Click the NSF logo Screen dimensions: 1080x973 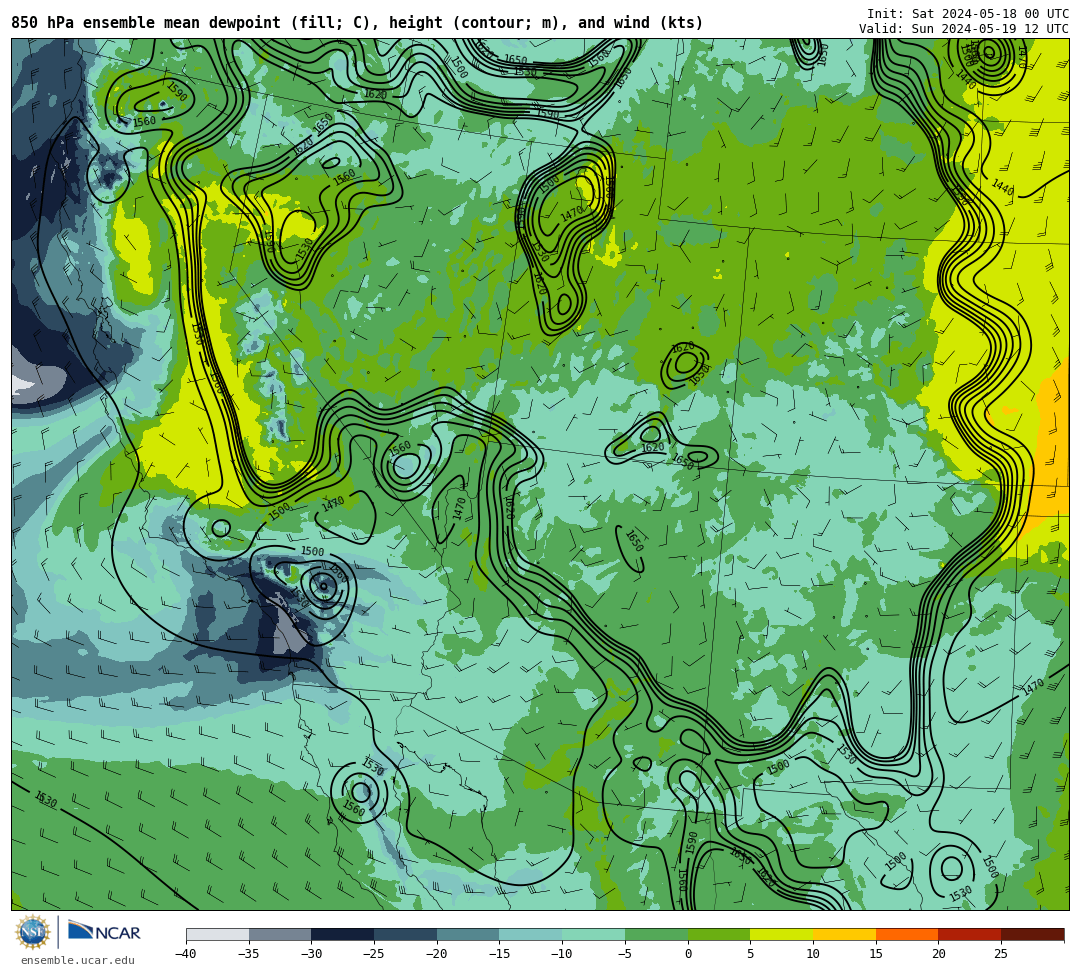pyautogui.click(x=32, y=932)
